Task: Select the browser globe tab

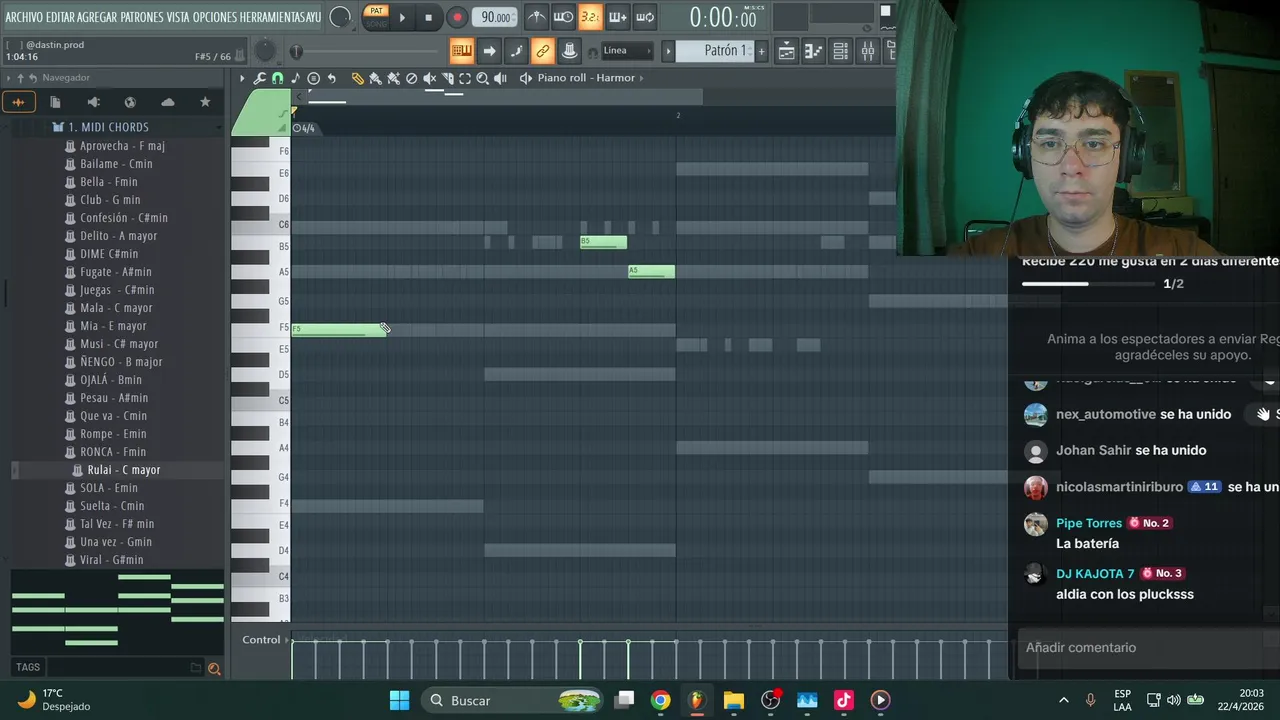Action: (x=130, y=102)
